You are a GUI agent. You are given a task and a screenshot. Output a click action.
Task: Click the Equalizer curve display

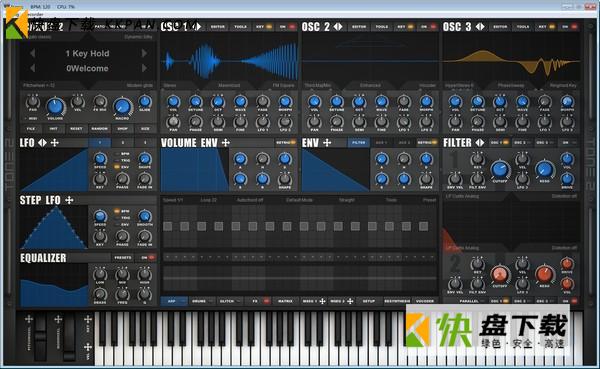click(x=54, y=285)
